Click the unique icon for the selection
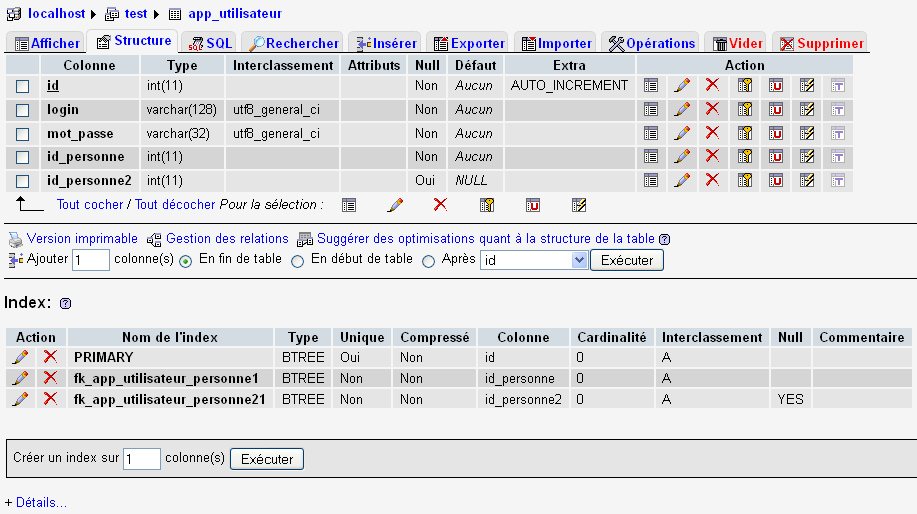The image size is (917, 514). point(533,205)
